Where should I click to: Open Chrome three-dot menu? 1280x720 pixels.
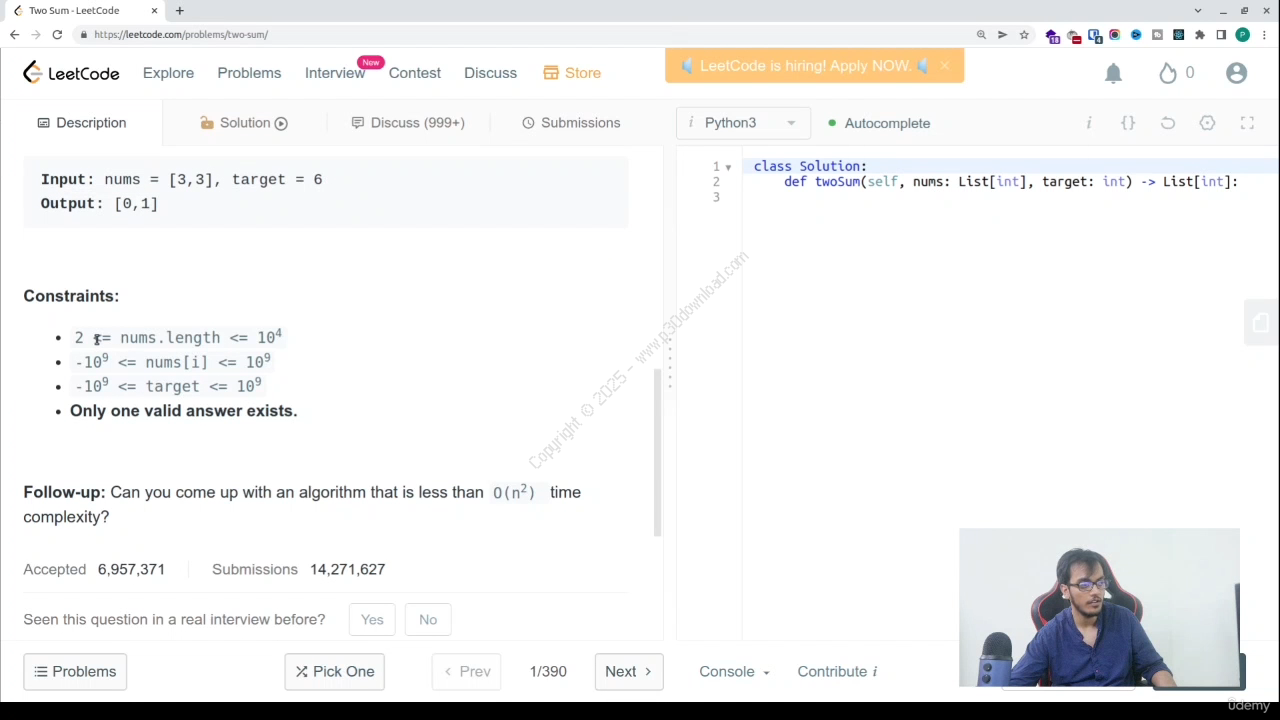[x=1264, y=35]
